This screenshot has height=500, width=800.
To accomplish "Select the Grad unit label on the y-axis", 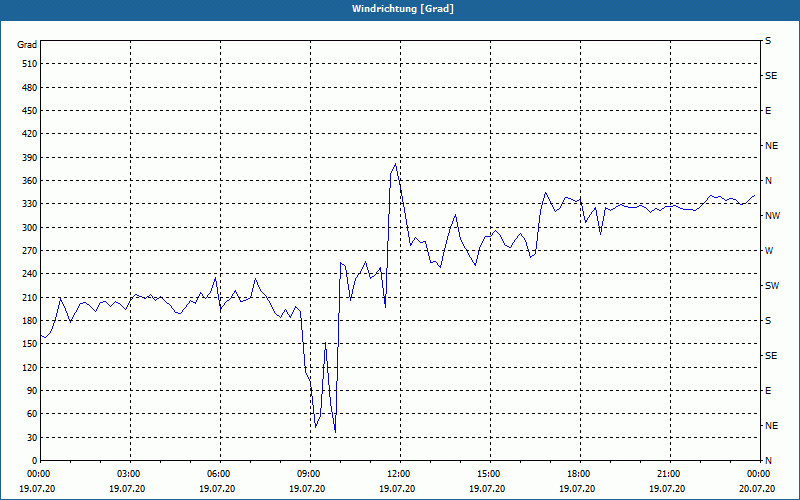I will (x=27, y=45).
